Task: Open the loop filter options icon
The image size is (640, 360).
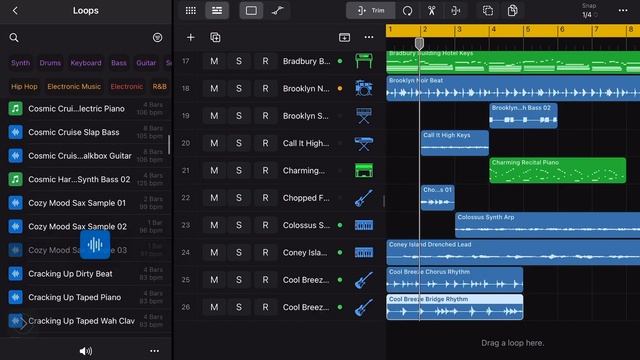Action: coord(157,38)
